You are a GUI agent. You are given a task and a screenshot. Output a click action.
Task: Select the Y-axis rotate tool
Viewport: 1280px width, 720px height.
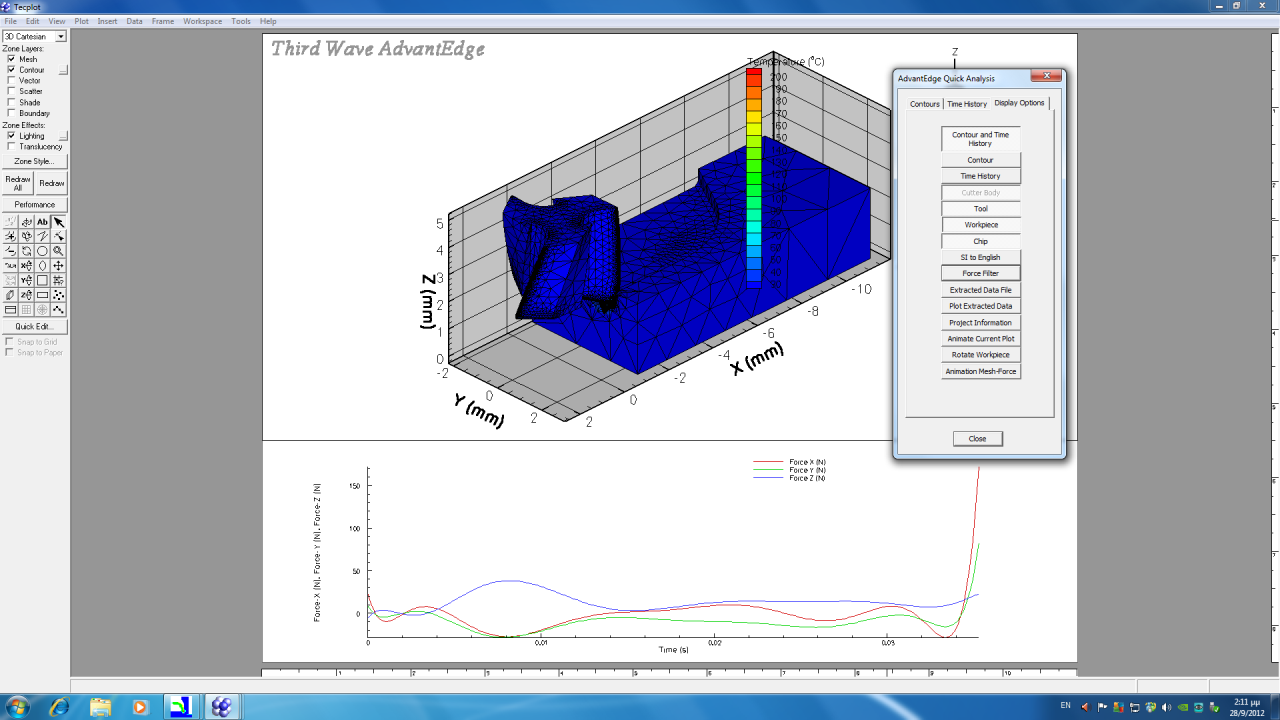26,280
